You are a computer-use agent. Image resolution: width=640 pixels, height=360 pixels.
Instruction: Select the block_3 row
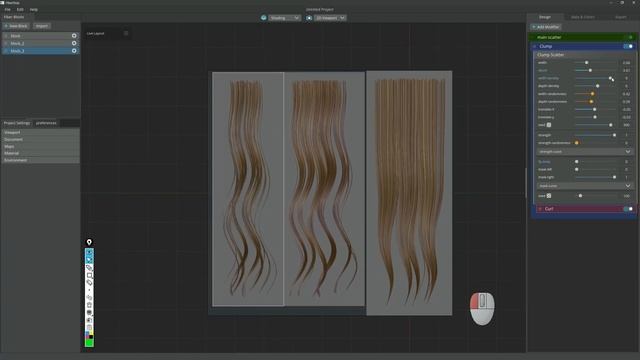40,51
